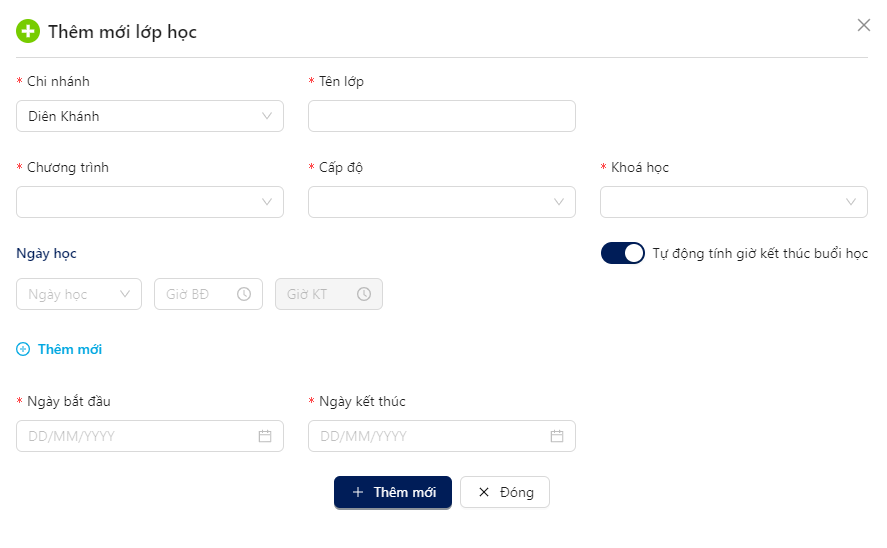Focus the Tên lớp text field
The width and height of the screenshot is (887, 548).
(442, 116)
